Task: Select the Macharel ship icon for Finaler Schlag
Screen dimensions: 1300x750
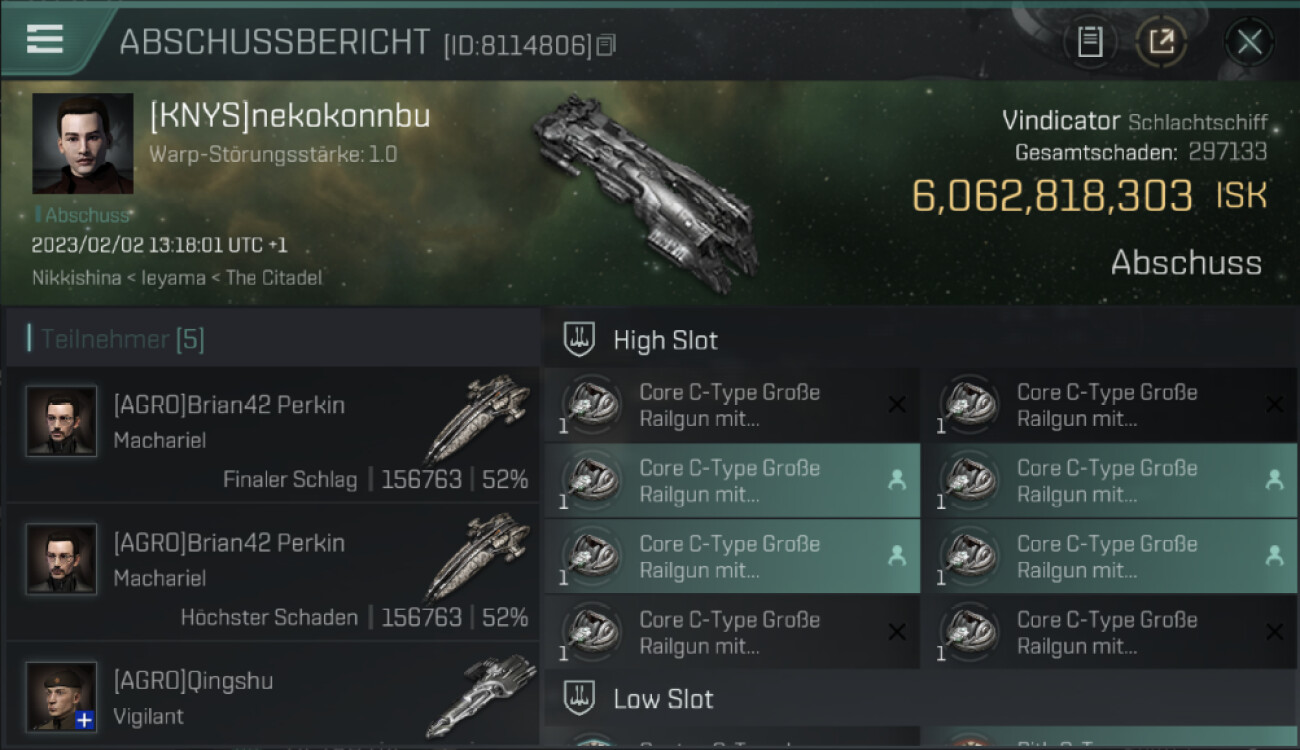Action: 477,419
